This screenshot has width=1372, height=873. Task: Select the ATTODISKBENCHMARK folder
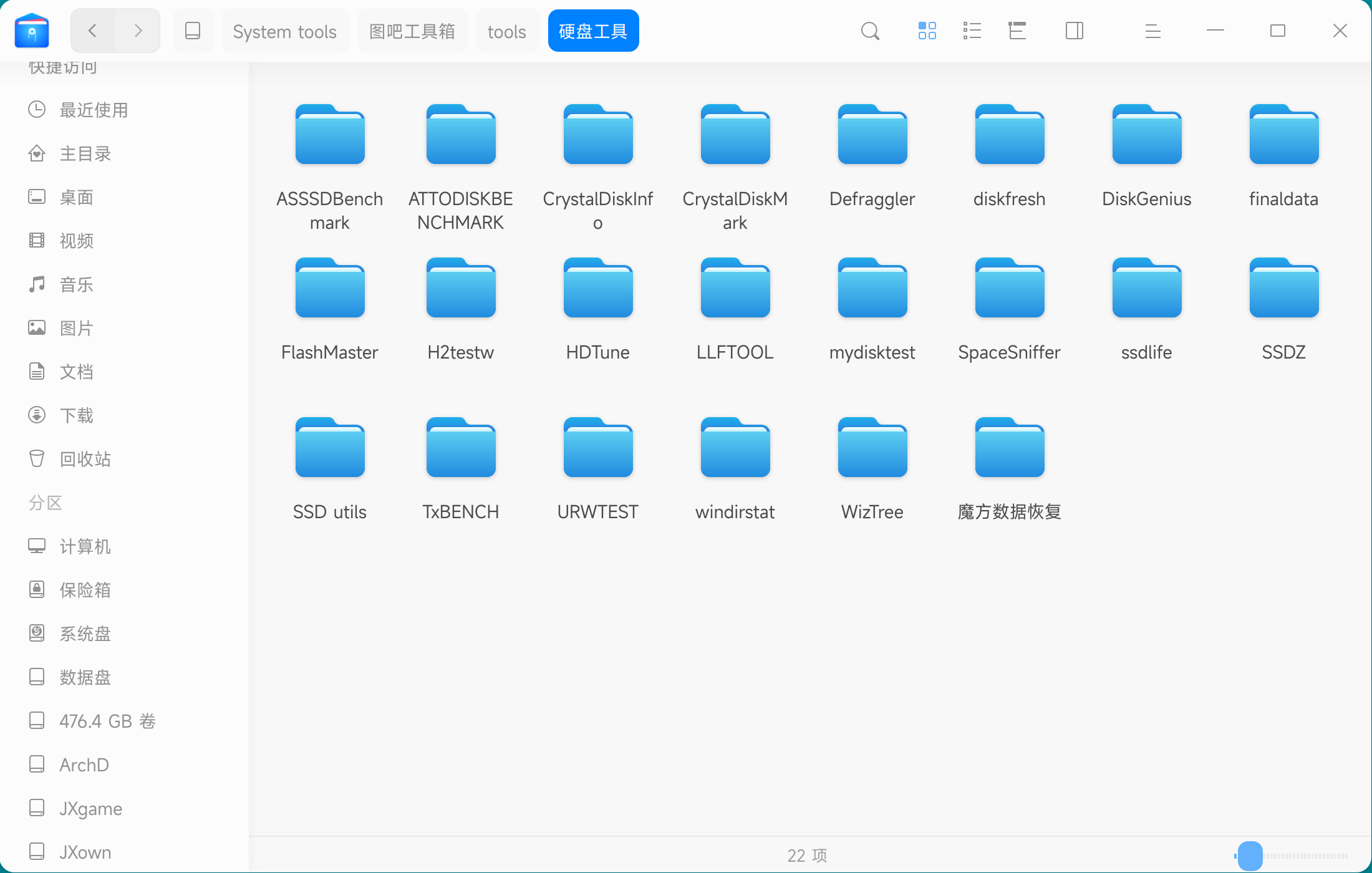click(461, 167)
